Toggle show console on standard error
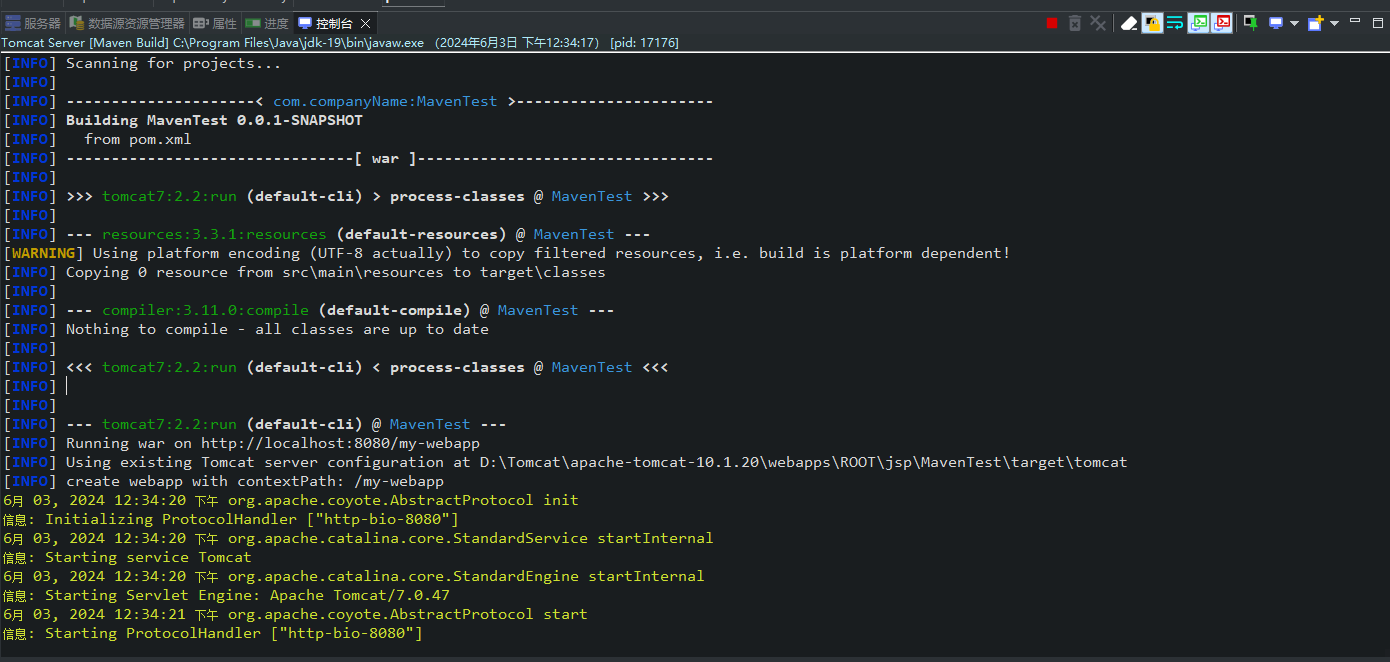The image size is (1390, 662). click(1221, 23)
